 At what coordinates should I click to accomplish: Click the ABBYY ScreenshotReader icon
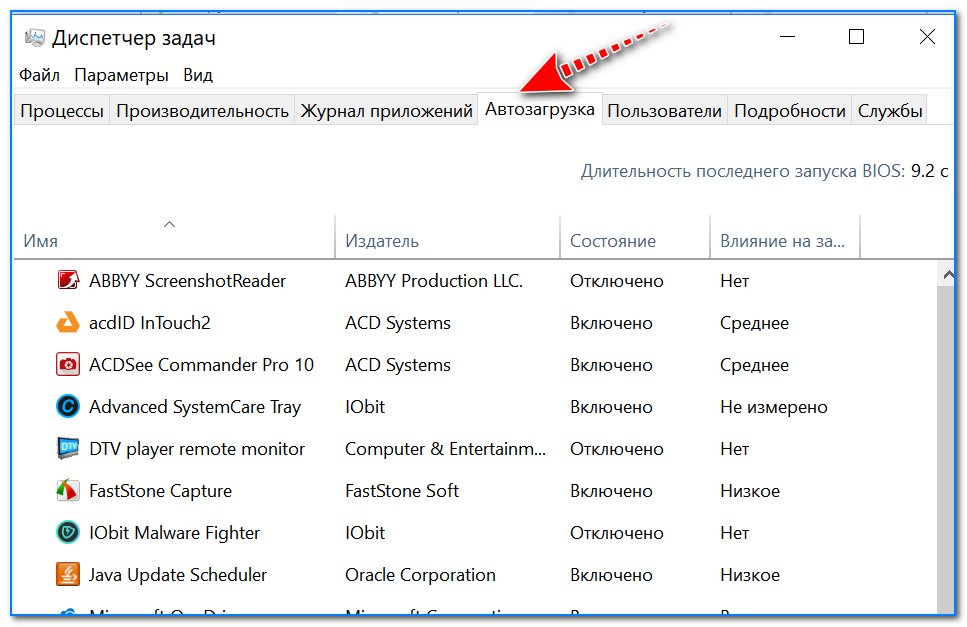(68, 281)
